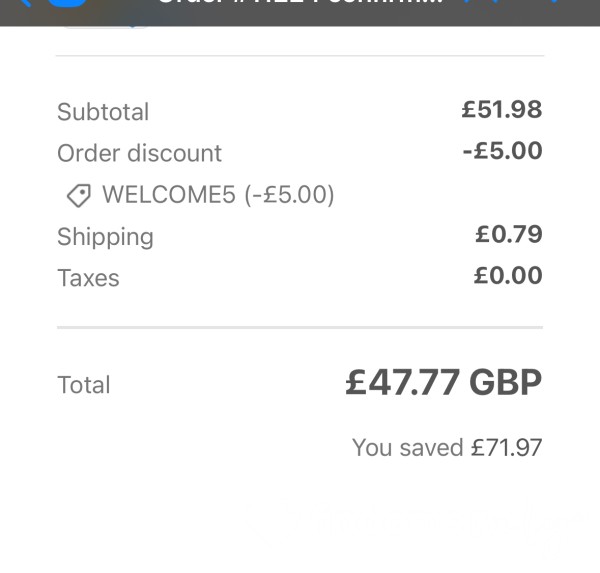Tap the £51.98 subtotal amount
This screenshot has width=600, height=573.
click(502, 109)
